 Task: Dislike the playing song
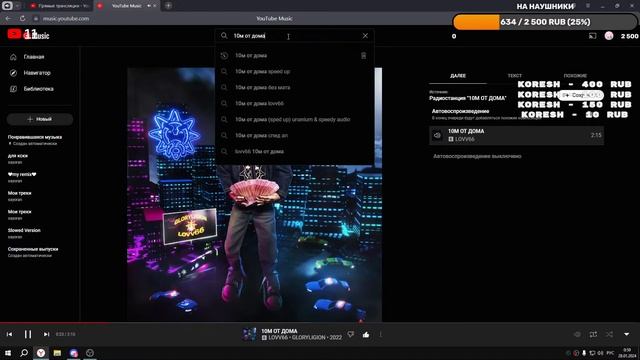point(351,335)
